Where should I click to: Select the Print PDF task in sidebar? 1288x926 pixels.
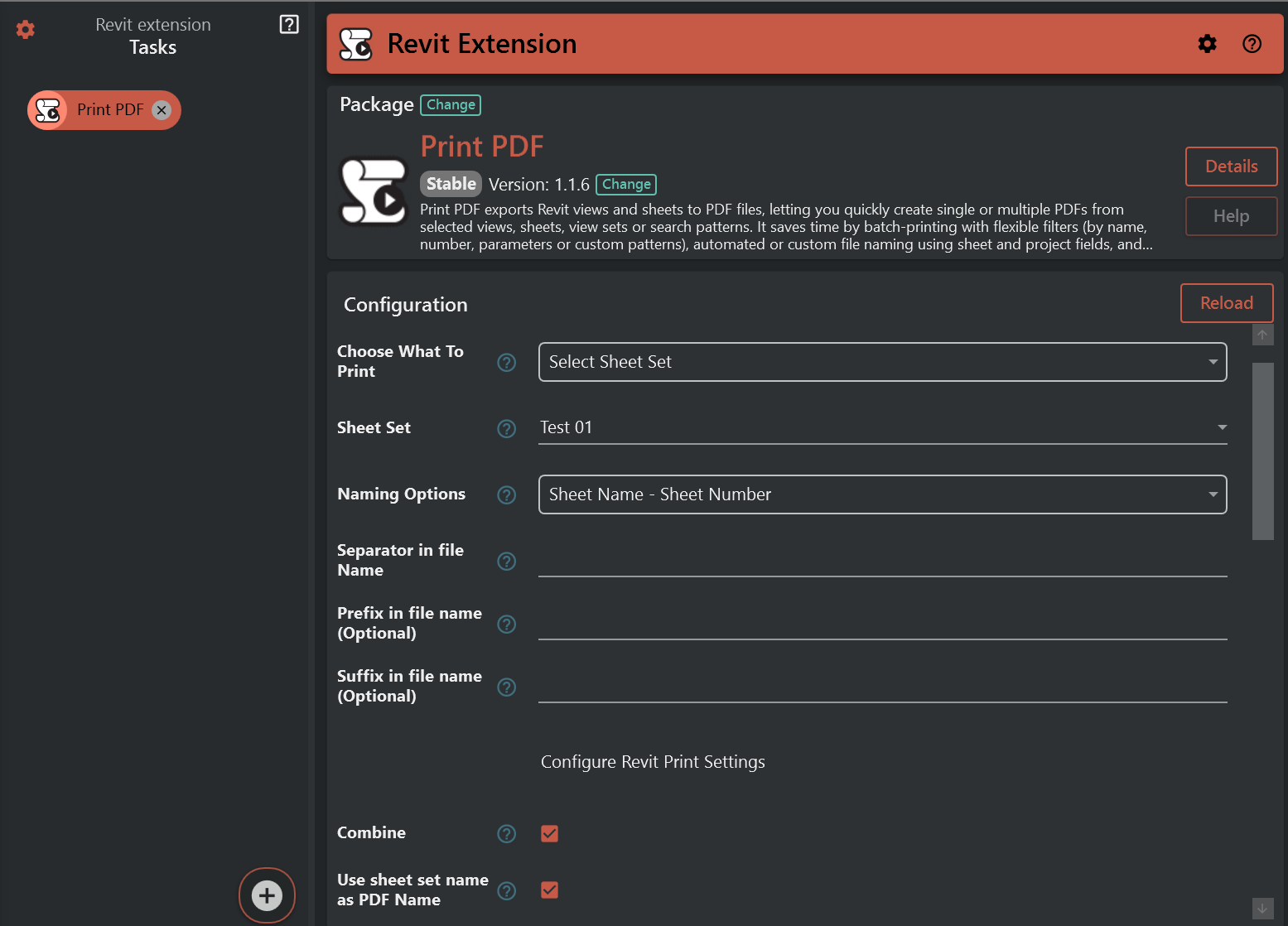[x=109, y=110]
